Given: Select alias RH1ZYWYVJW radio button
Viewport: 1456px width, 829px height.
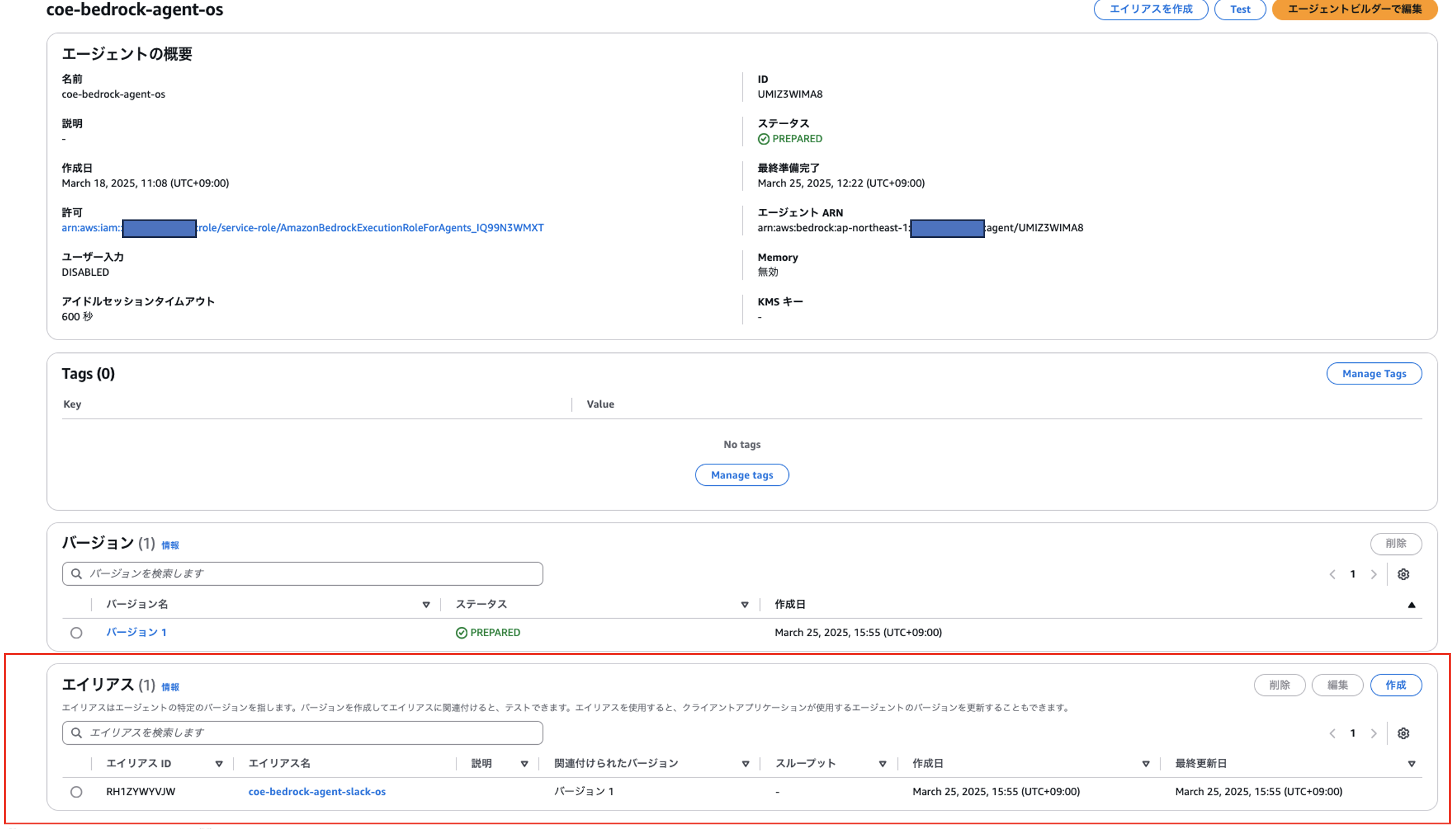Looking at the screenshot, I should pos(76,792).
